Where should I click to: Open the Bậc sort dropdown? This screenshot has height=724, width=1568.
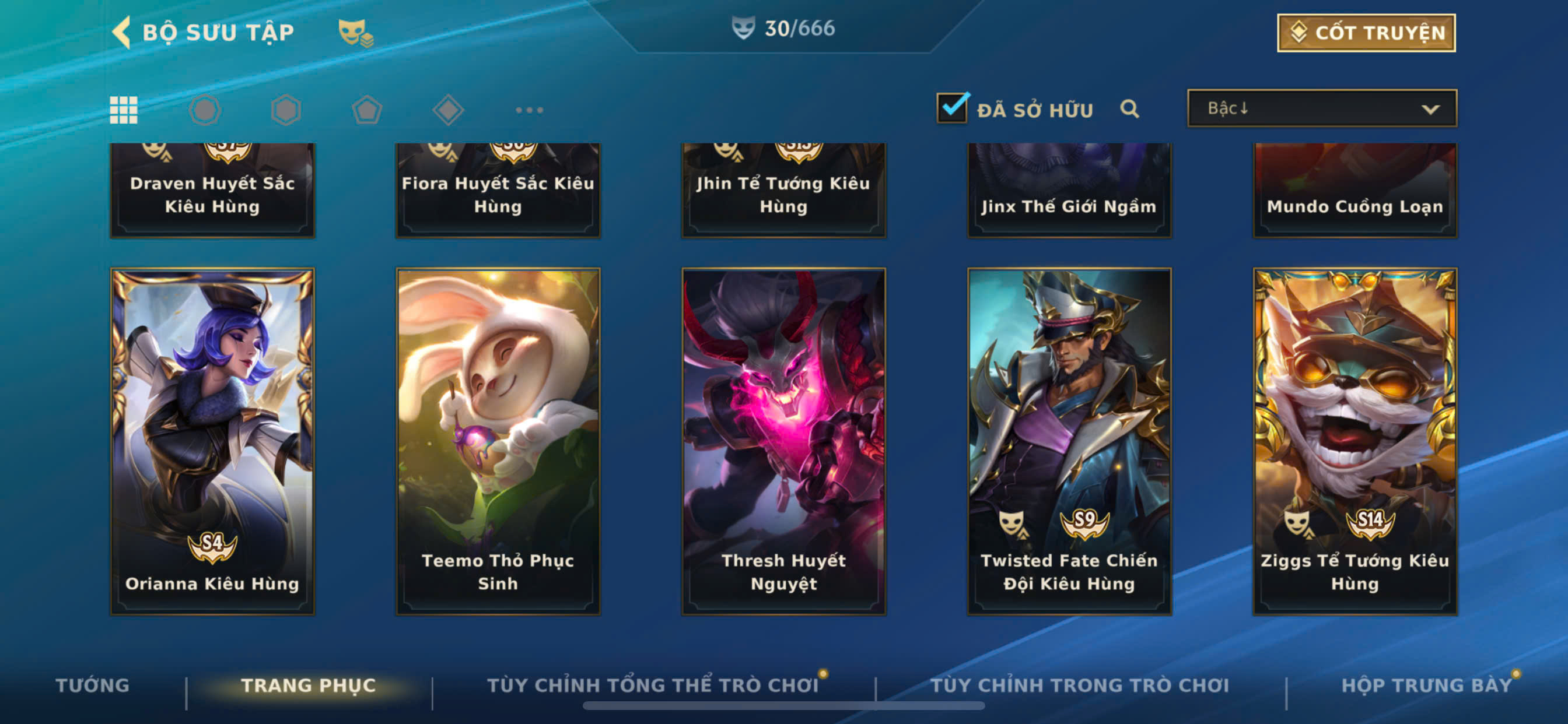pos(1321,108)
